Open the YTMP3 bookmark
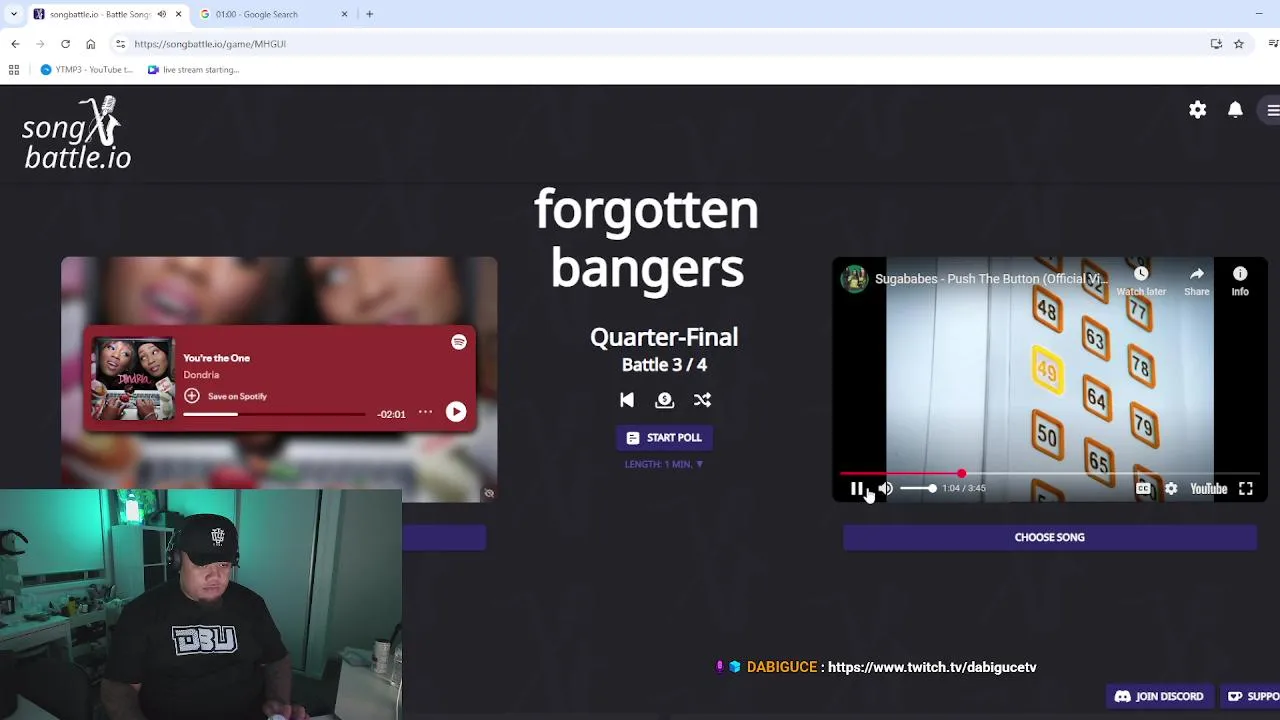This screenshot has width=1280, height=720. tap(86, 70)
